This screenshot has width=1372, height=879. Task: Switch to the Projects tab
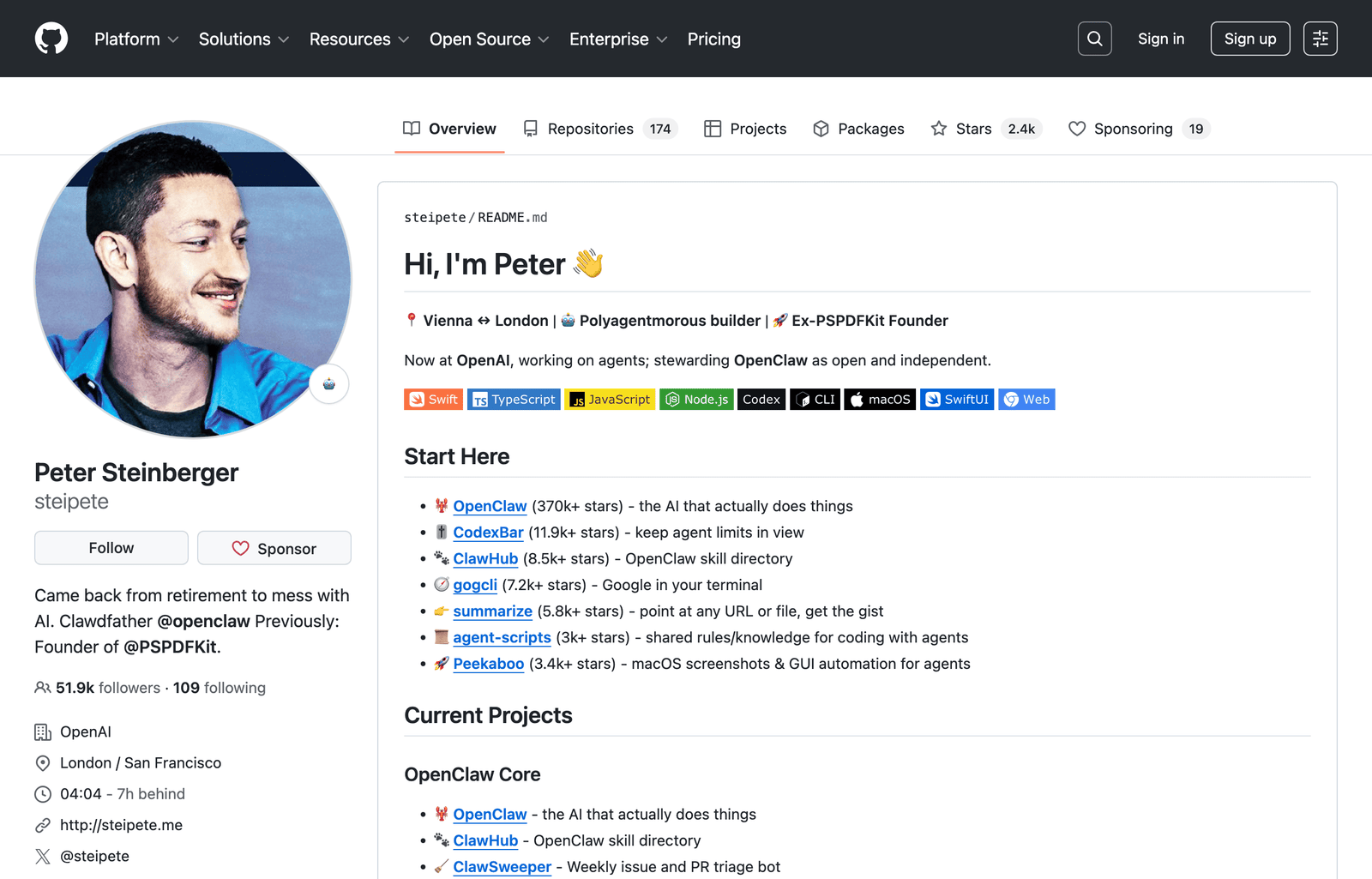(745, 129)
